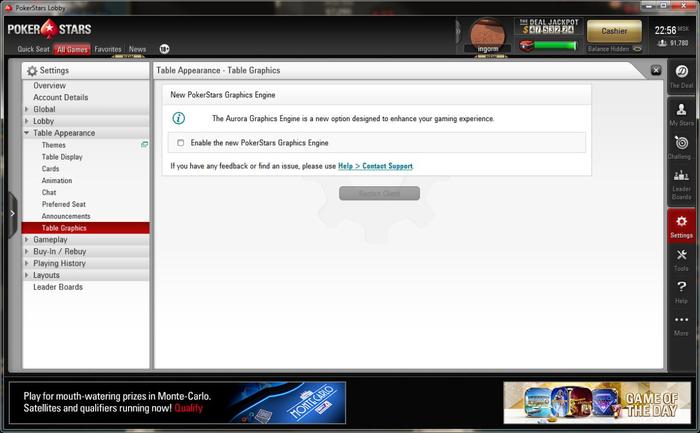Click the Qualify link in Monte-Carlo banner

point(188,408)
